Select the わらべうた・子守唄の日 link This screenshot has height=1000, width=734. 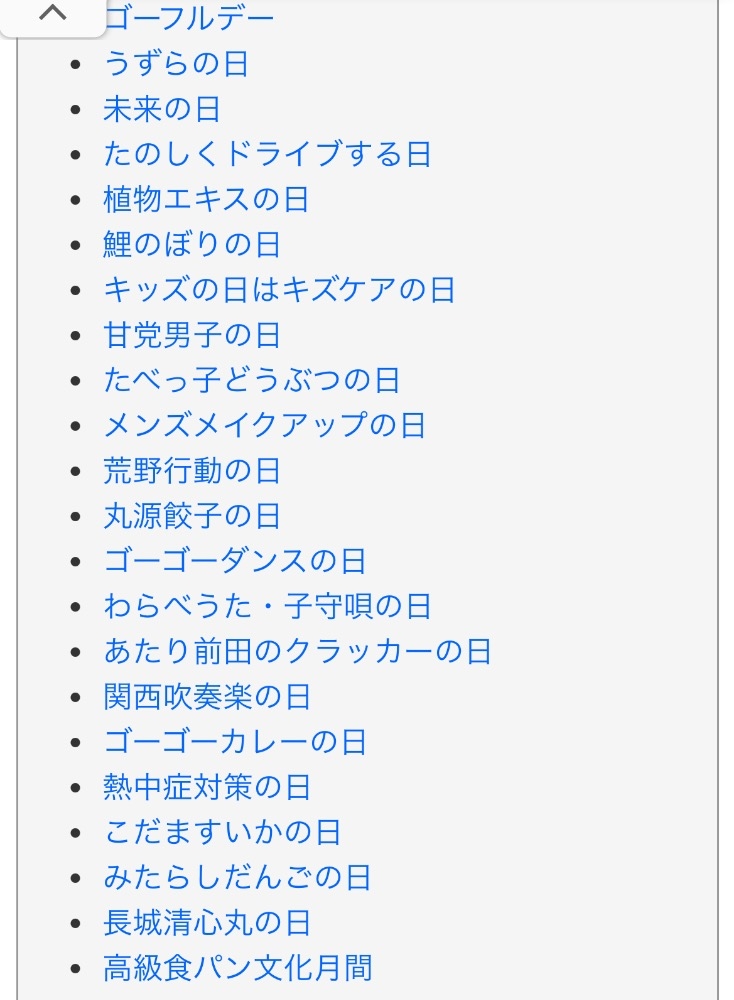coord(267,606)
